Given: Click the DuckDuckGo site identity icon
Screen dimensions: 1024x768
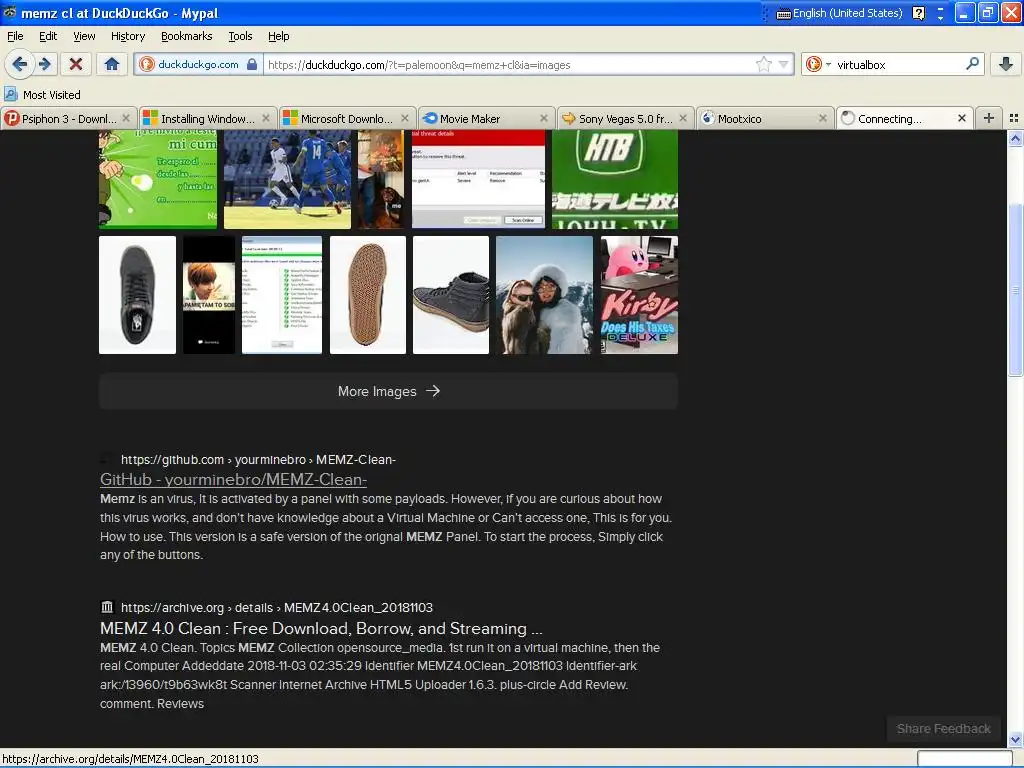Looking at the screenshot, I should [146, 64].
